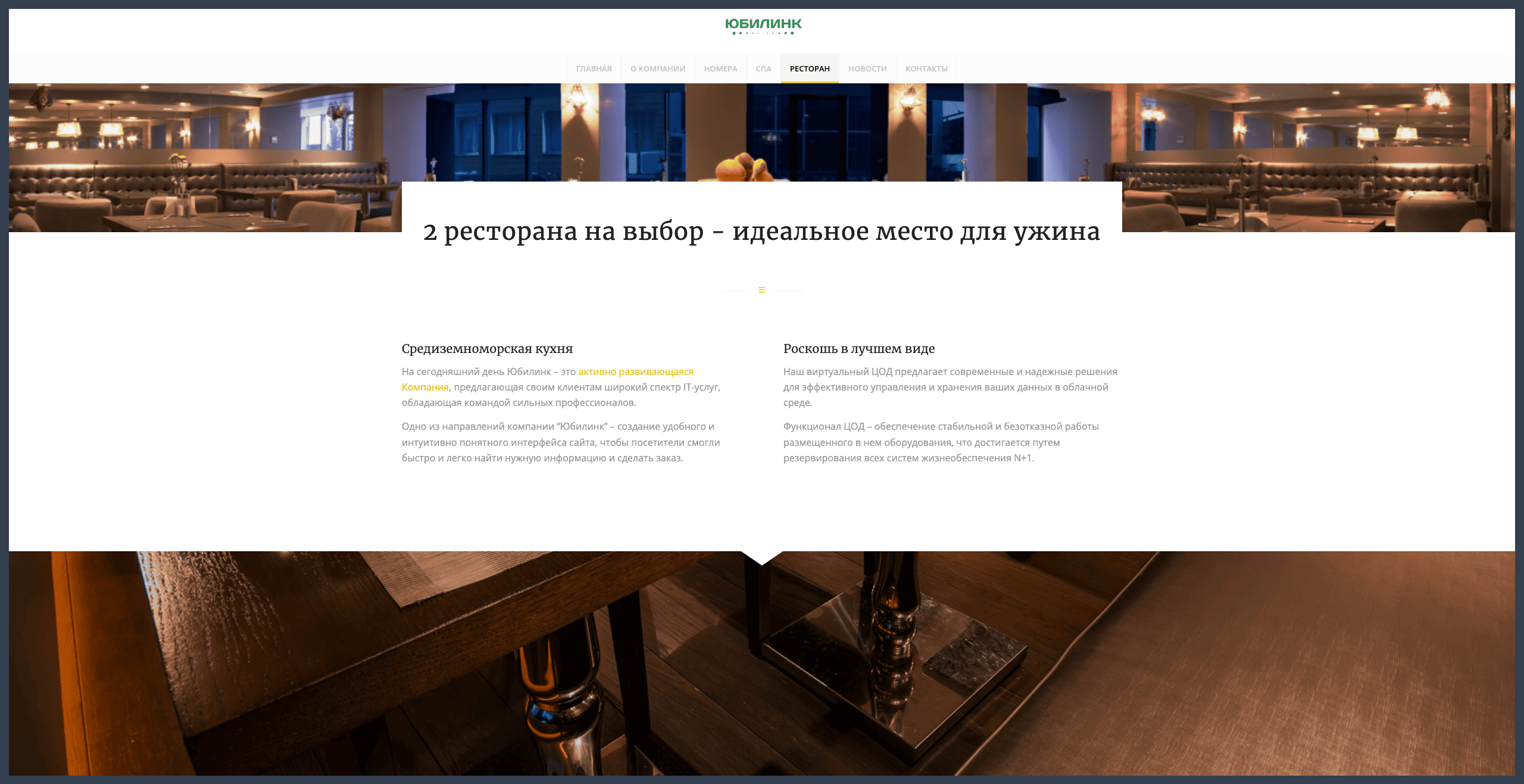Open the НОВОСТИ section
The width and height of the screenshot is (1524, 784).
[867, 68]
